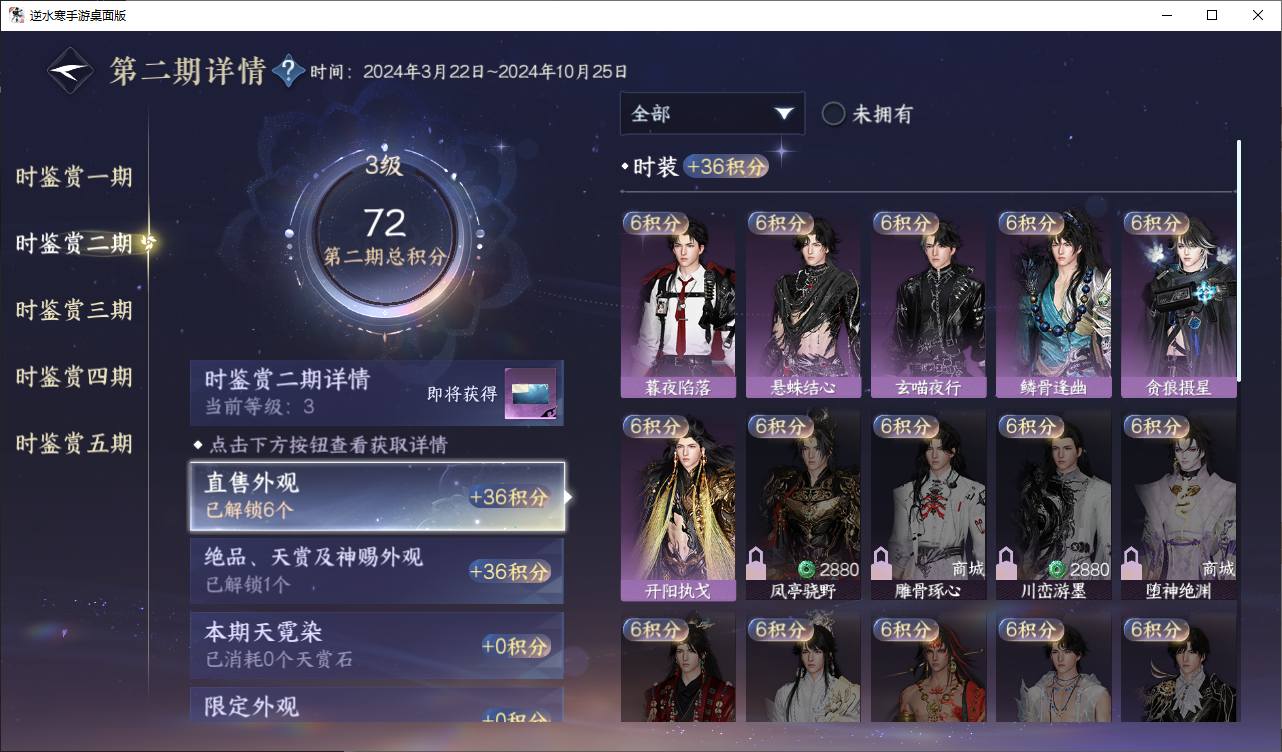Click the jade currency icon on 川峦游墨
This screenshot has width=1282, height=752.
tap(1057, 569)
